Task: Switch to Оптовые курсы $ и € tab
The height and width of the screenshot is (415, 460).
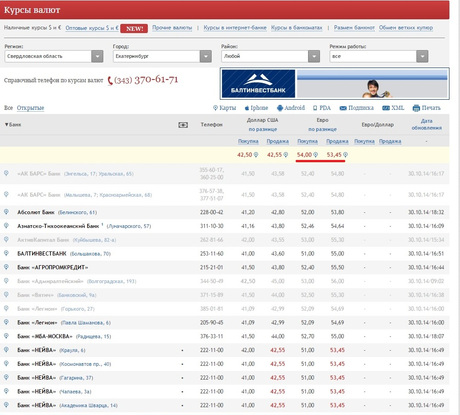Action: (x=92, y=28)
